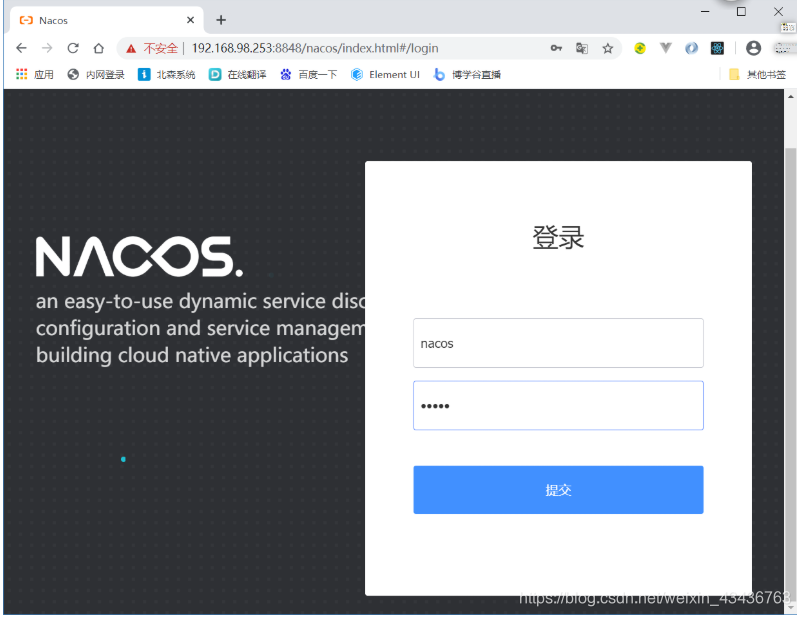Viewport: 801px width, 617px height.
Task: Open a new browser tab
Action: pyautogui.click(x=221, y=20)
